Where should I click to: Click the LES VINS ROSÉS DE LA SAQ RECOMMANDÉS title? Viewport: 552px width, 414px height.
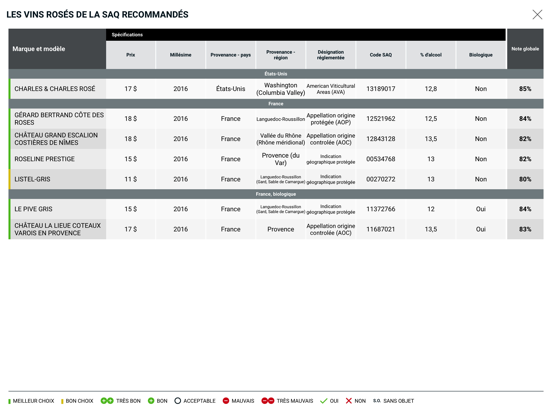click(x=98, y=14)
